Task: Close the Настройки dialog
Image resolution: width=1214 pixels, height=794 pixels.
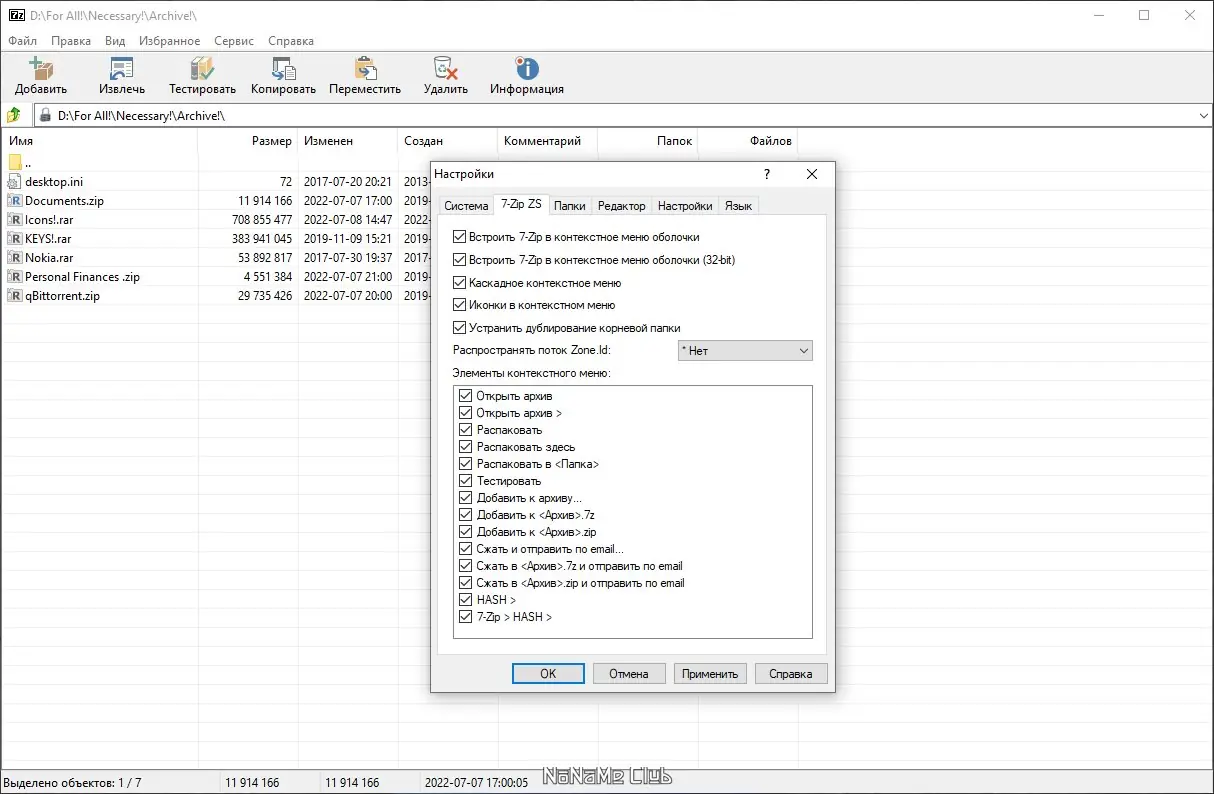Action: 812,174
